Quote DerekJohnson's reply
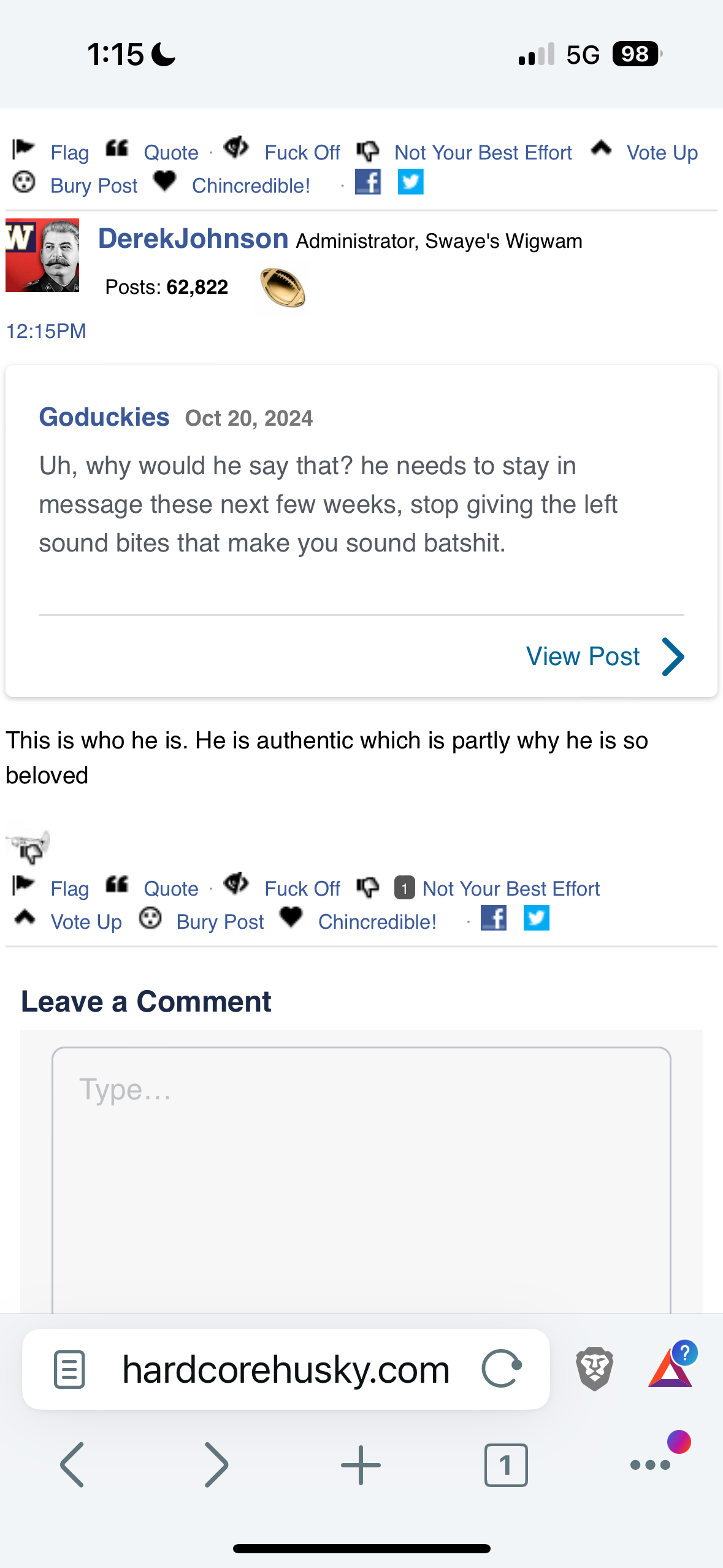The height and width of the screenshot is (1568, 723). [170, 888]
